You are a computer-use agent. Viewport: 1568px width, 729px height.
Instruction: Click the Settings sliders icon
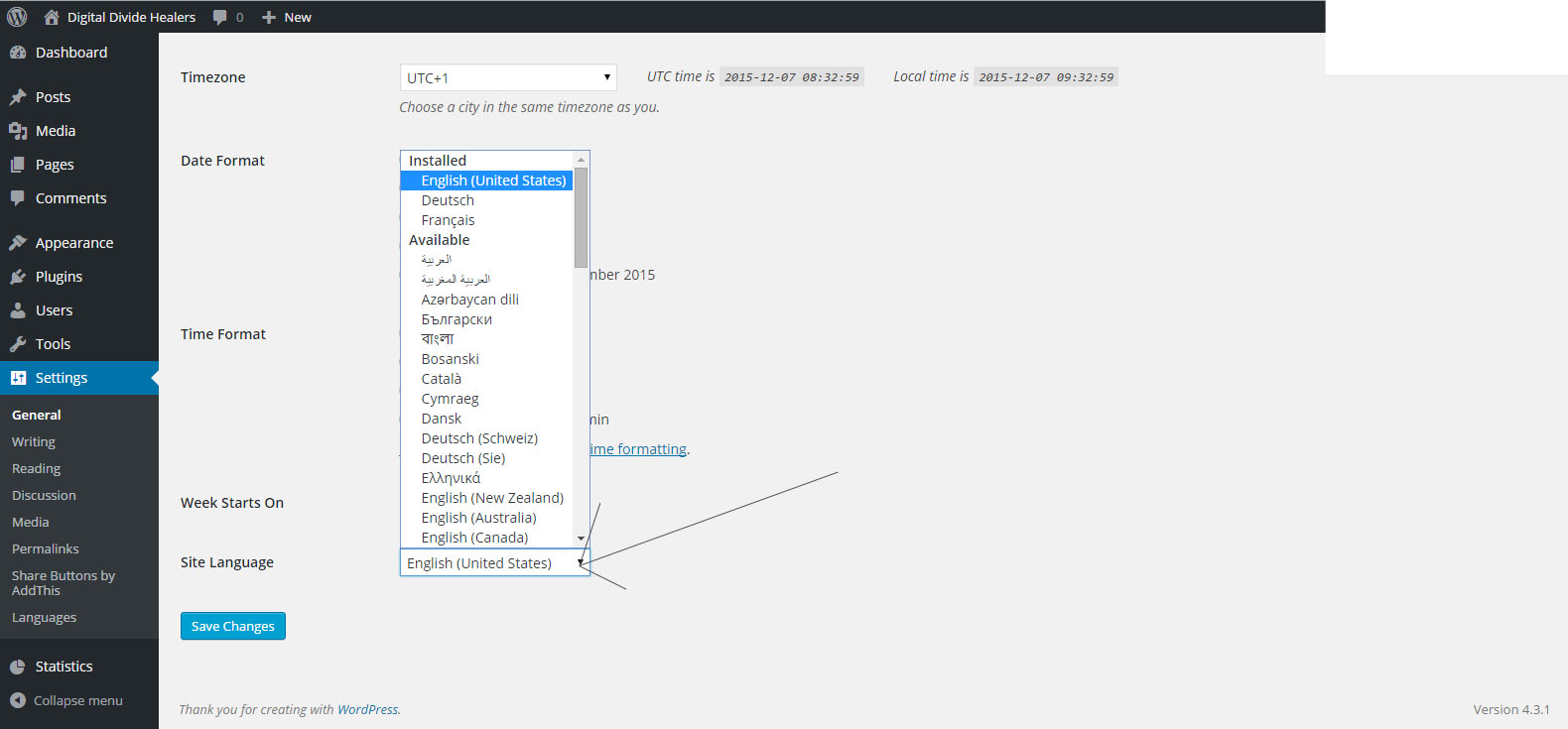pyautogui.click(x=18, y=378)
